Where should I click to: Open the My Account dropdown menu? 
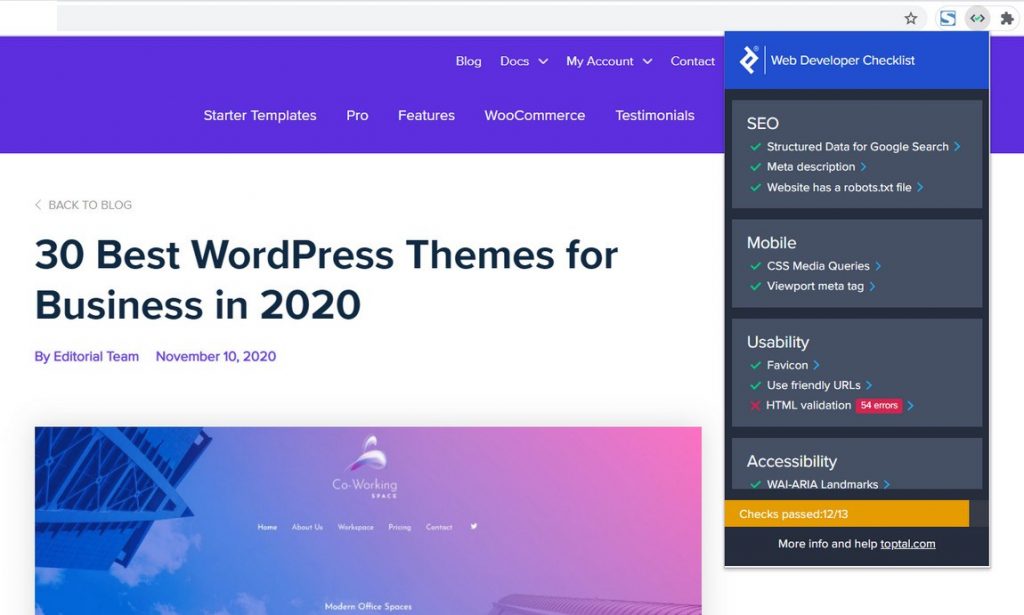(x=609, y=61)
